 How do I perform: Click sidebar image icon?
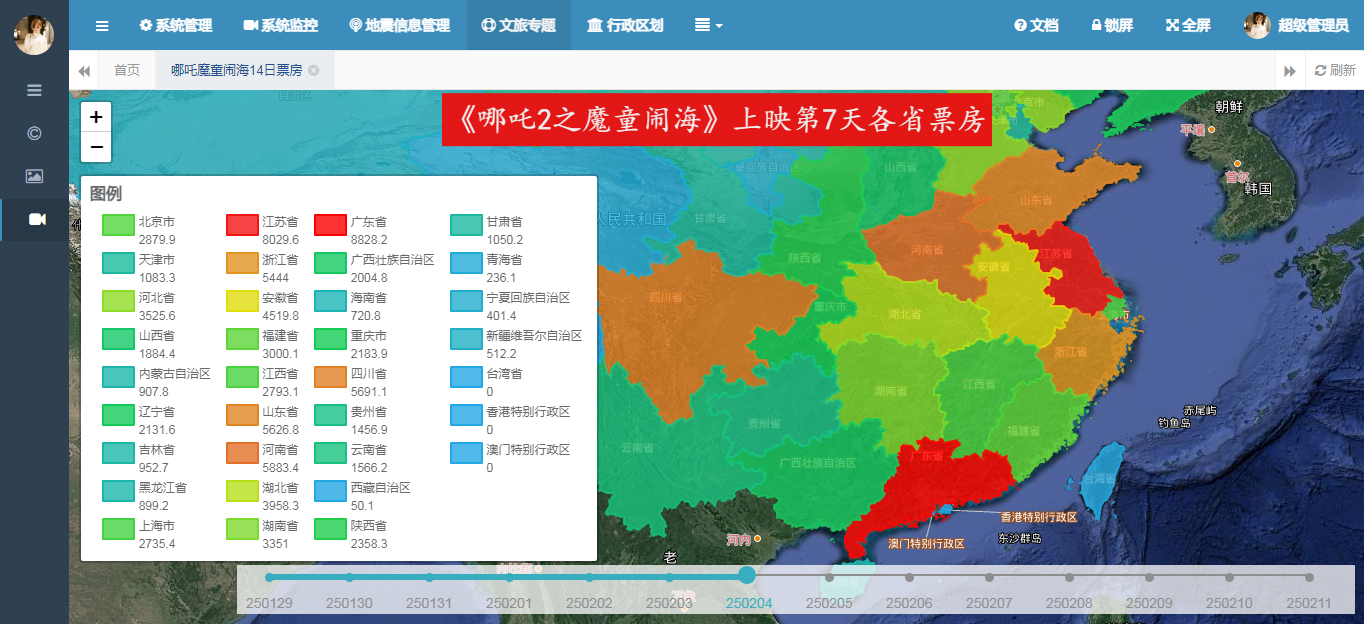pos(34,176)
